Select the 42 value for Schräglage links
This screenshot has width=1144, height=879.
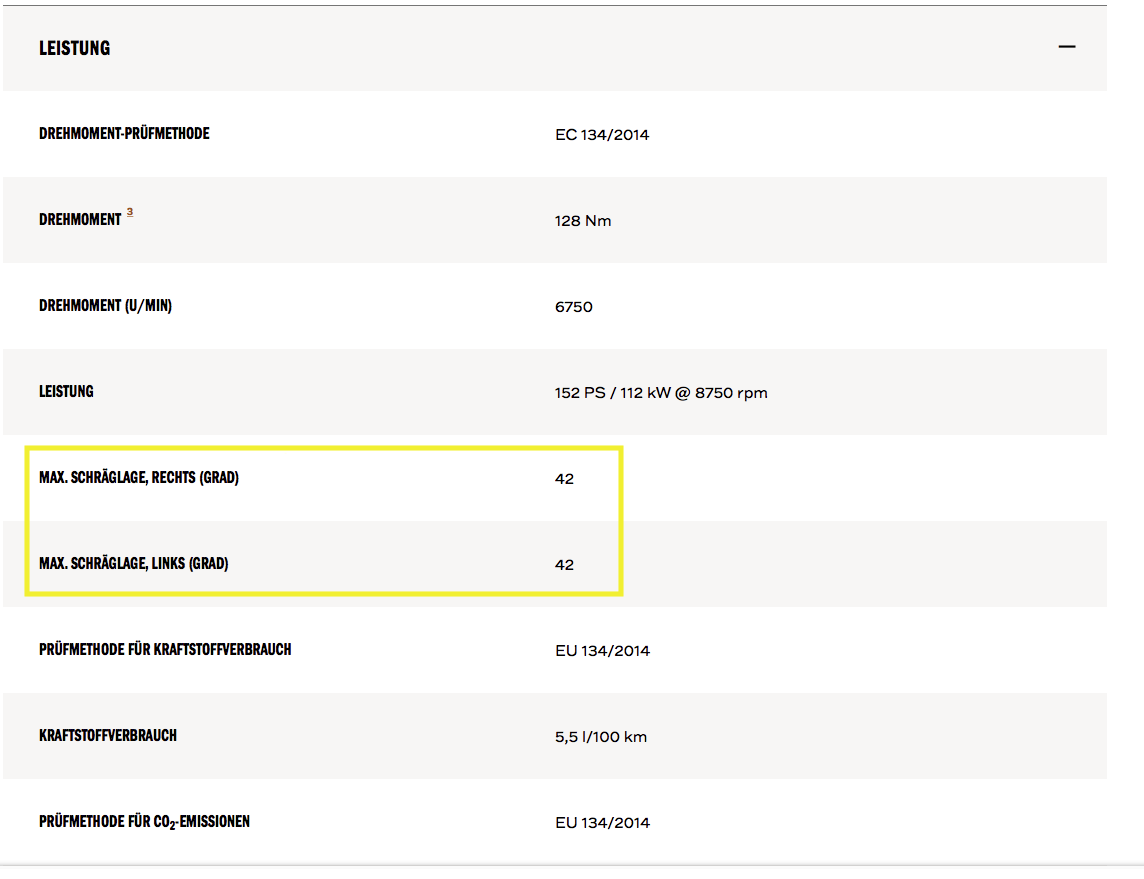[x=565, y=565]
